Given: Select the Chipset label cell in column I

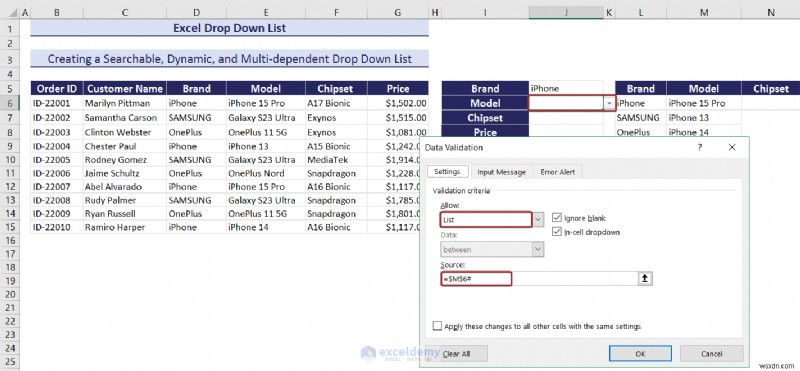Looking at the screenshot, I should pos(485,117).
